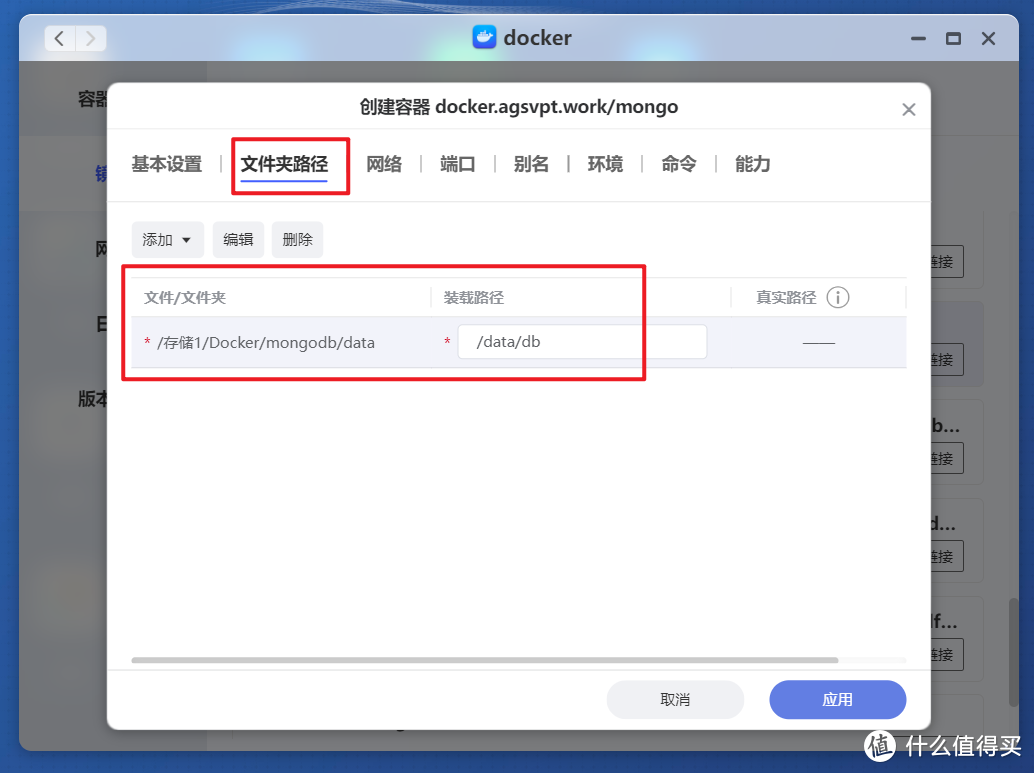Close the create container dialog with the X
Image resolution: width=1034 pixels, height=773 pixels.
(908, 109)
